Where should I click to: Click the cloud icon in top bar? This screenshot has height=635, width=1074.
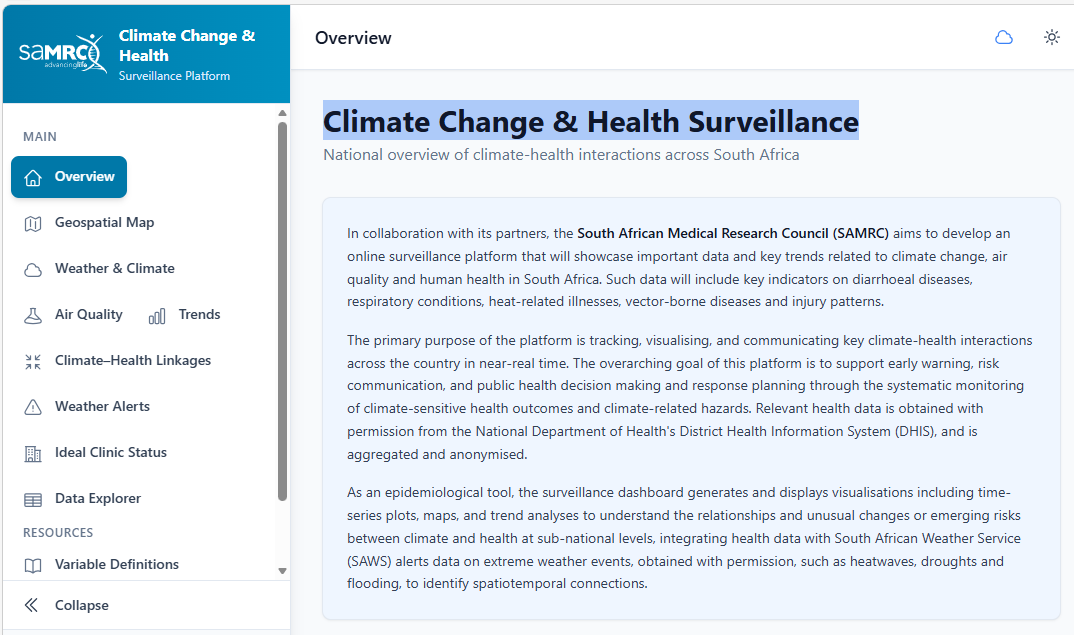(x=1003, y=37)
